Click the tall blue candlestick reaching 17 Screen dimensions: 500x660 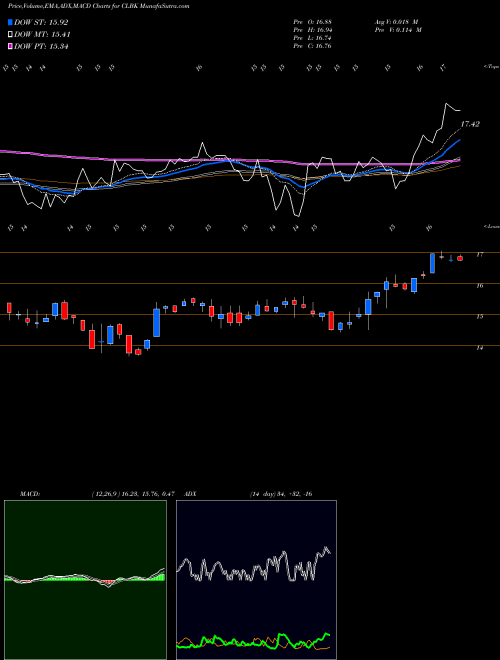(x=432, y=263)
